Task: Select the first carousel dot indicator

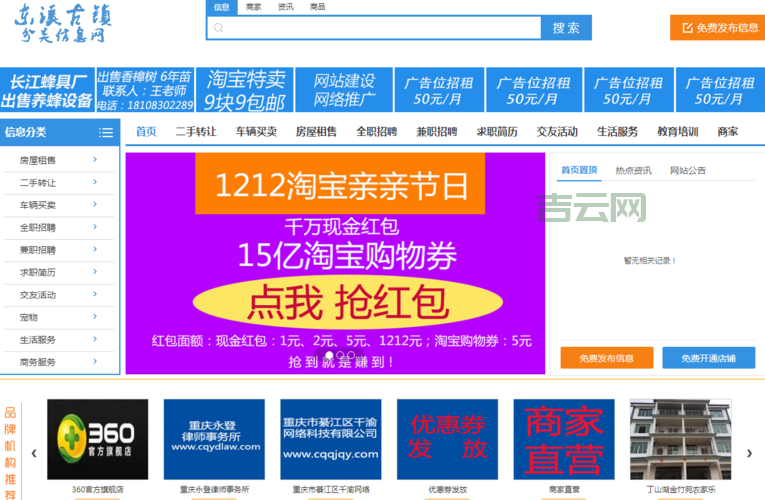Action: (329, 355)
